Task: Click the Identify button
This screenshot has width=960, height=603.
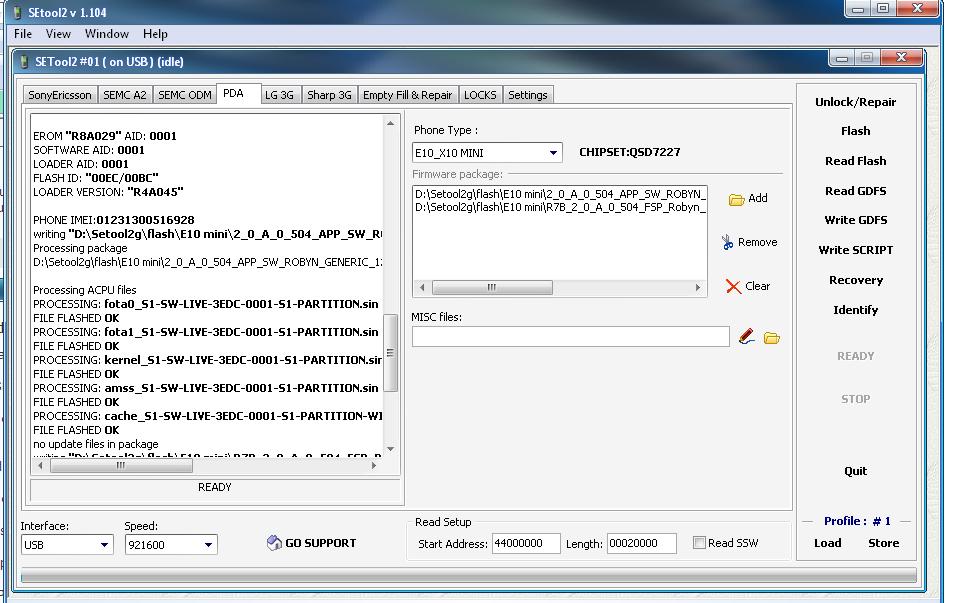Action: pyautogui.click(x=855, y=310)
